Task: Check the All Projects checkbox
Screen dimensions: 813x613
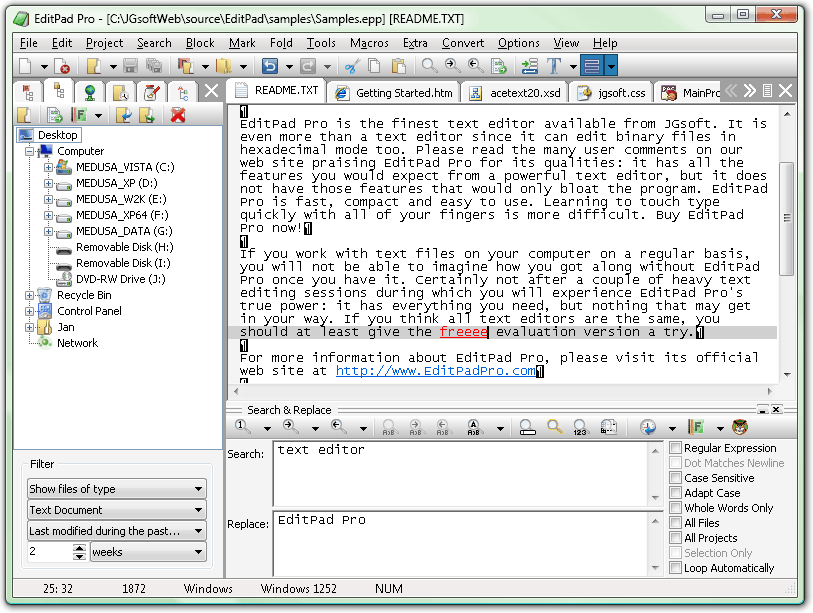Action: pos(675,537)
